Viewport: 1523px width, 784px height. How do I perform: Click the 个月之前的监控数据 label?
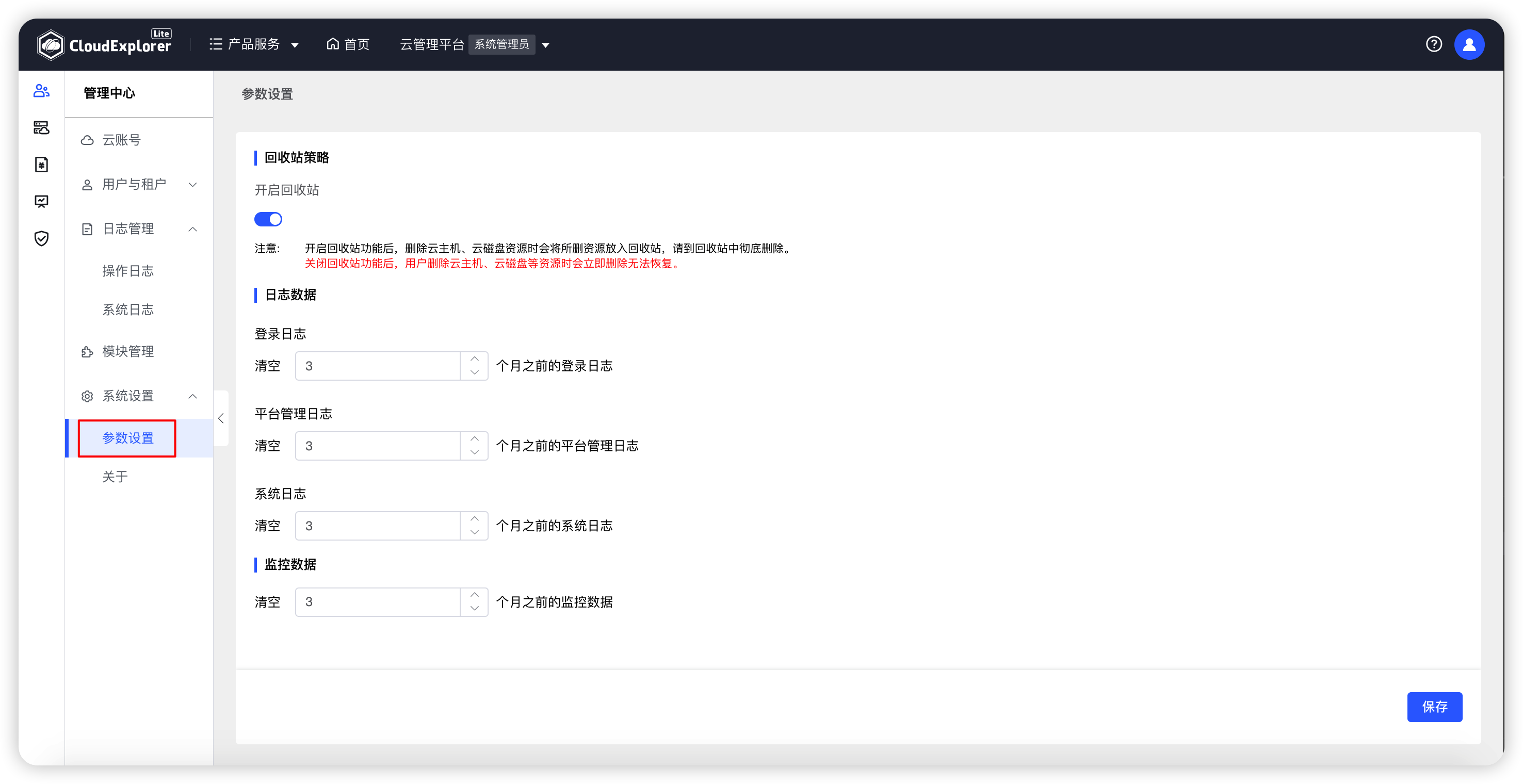554,602
